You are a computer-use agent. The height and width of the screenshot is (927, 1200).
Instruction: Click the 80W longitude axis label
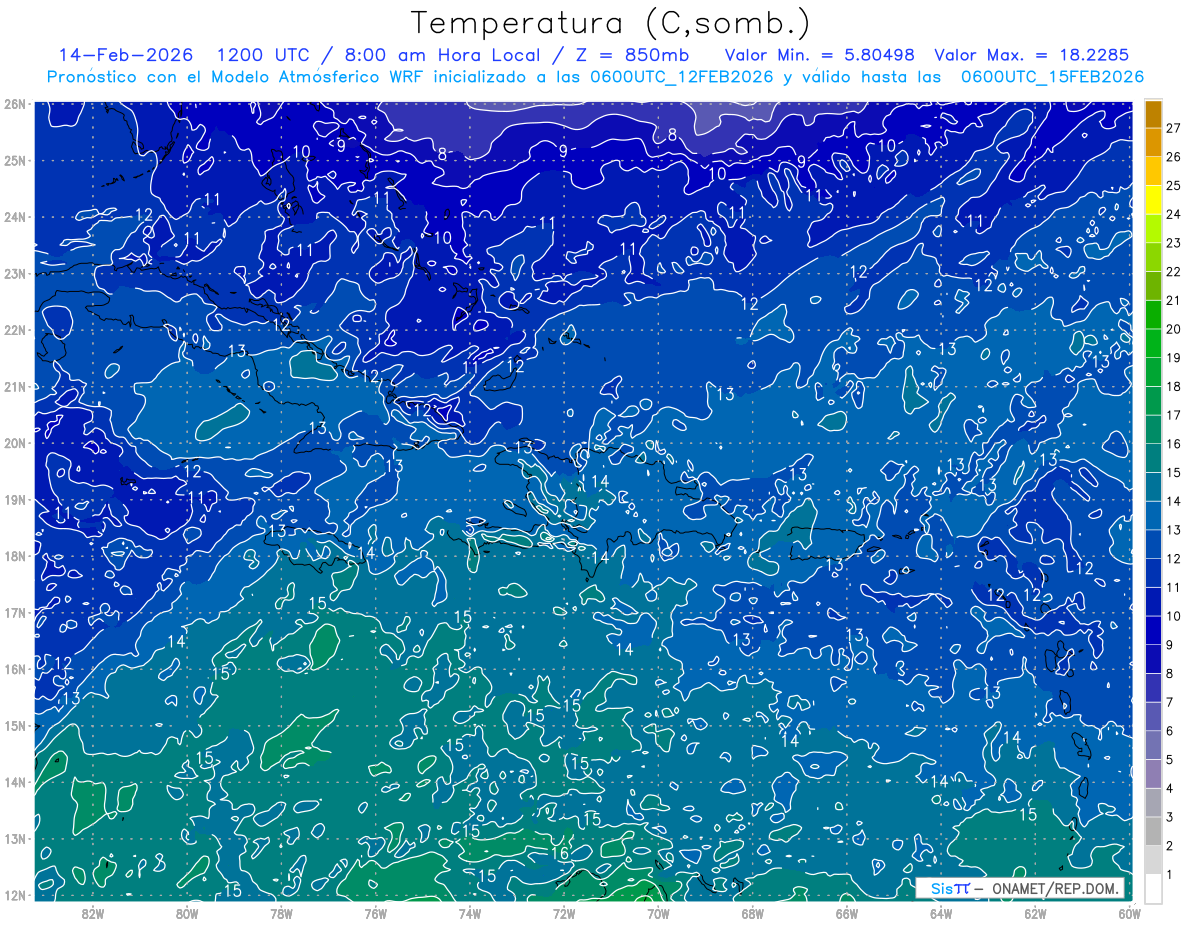187,912
